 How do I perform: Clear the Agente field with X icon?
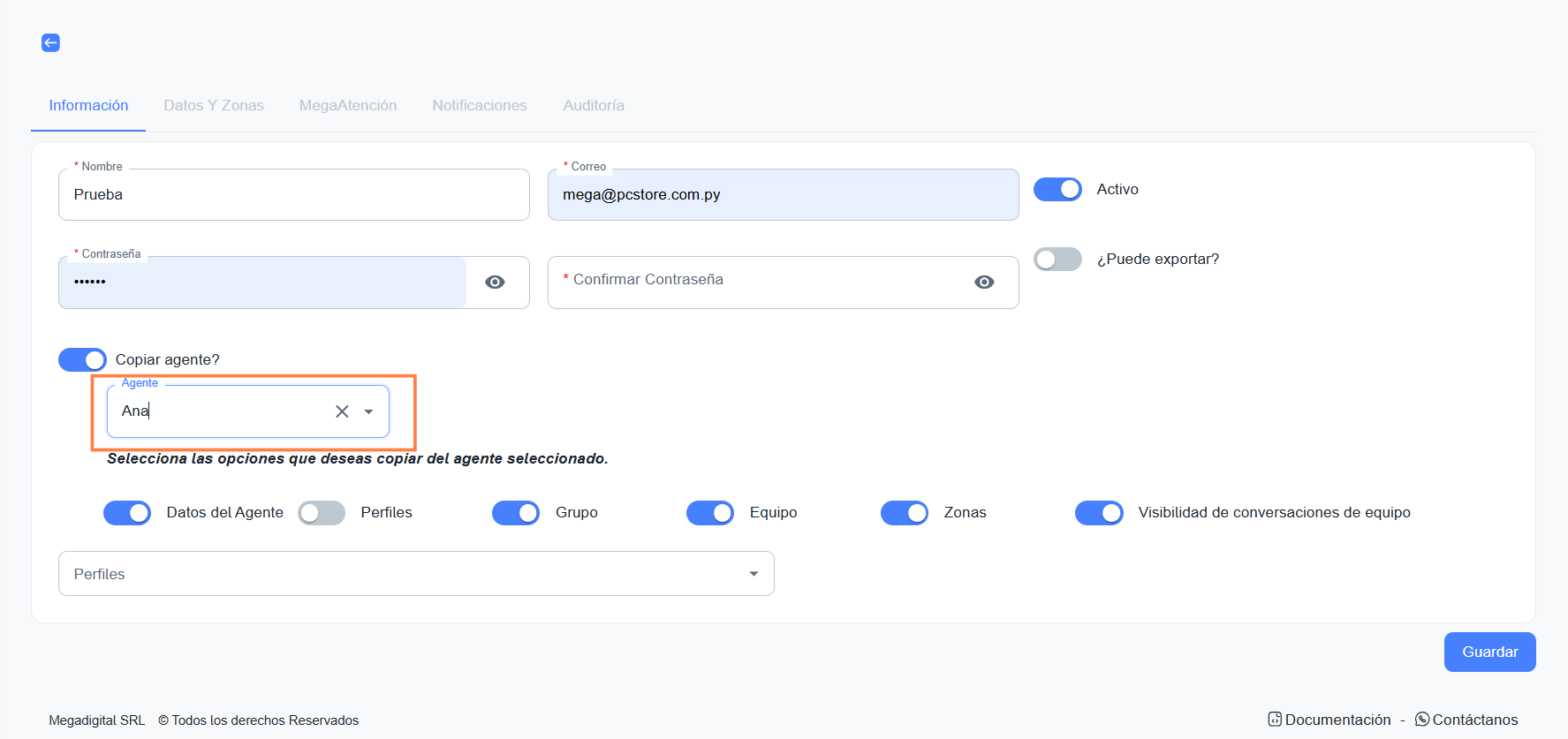(342, 411)
